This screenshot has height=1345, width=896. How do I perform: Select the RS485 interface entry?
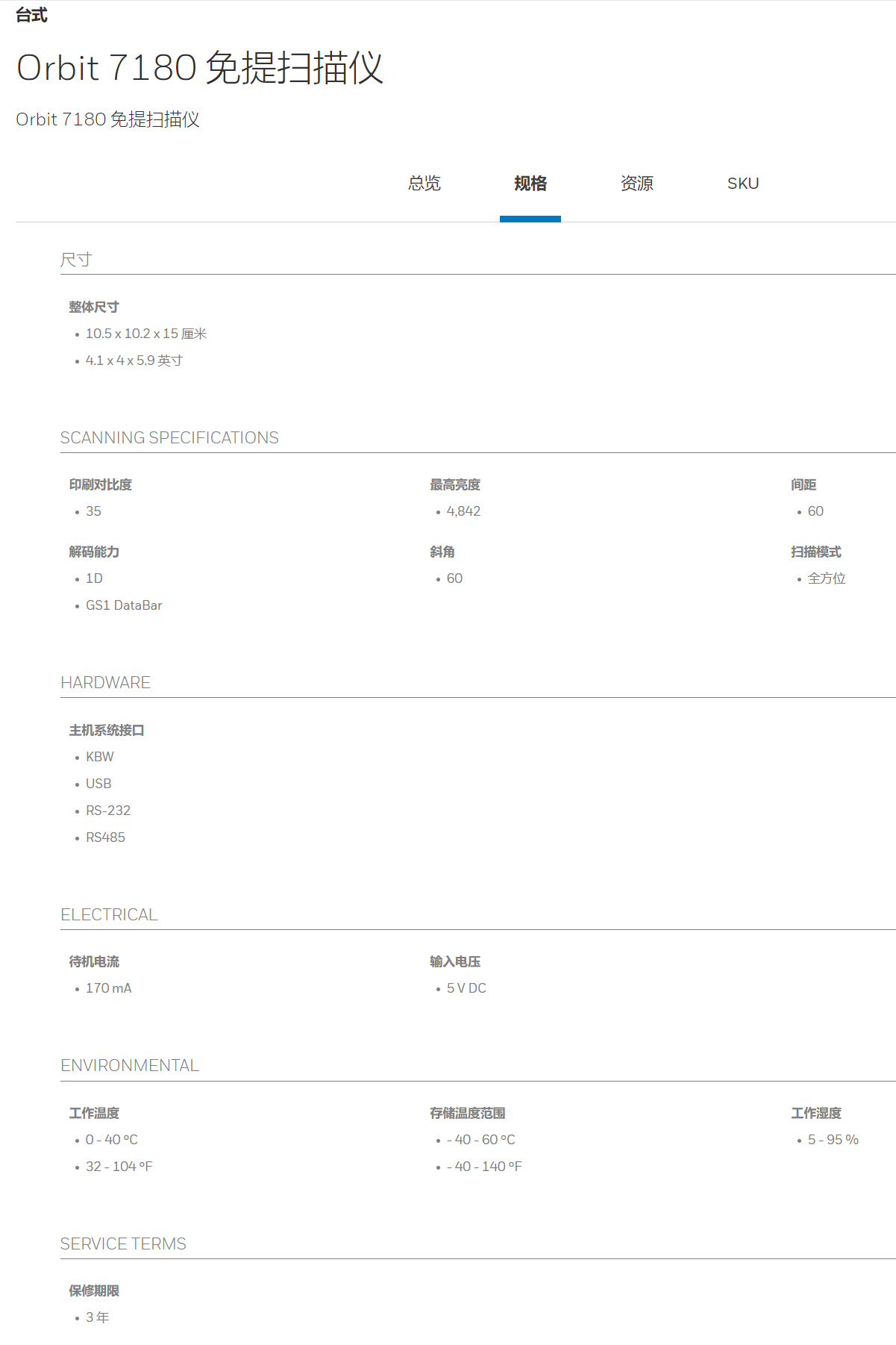coord(105,837)
